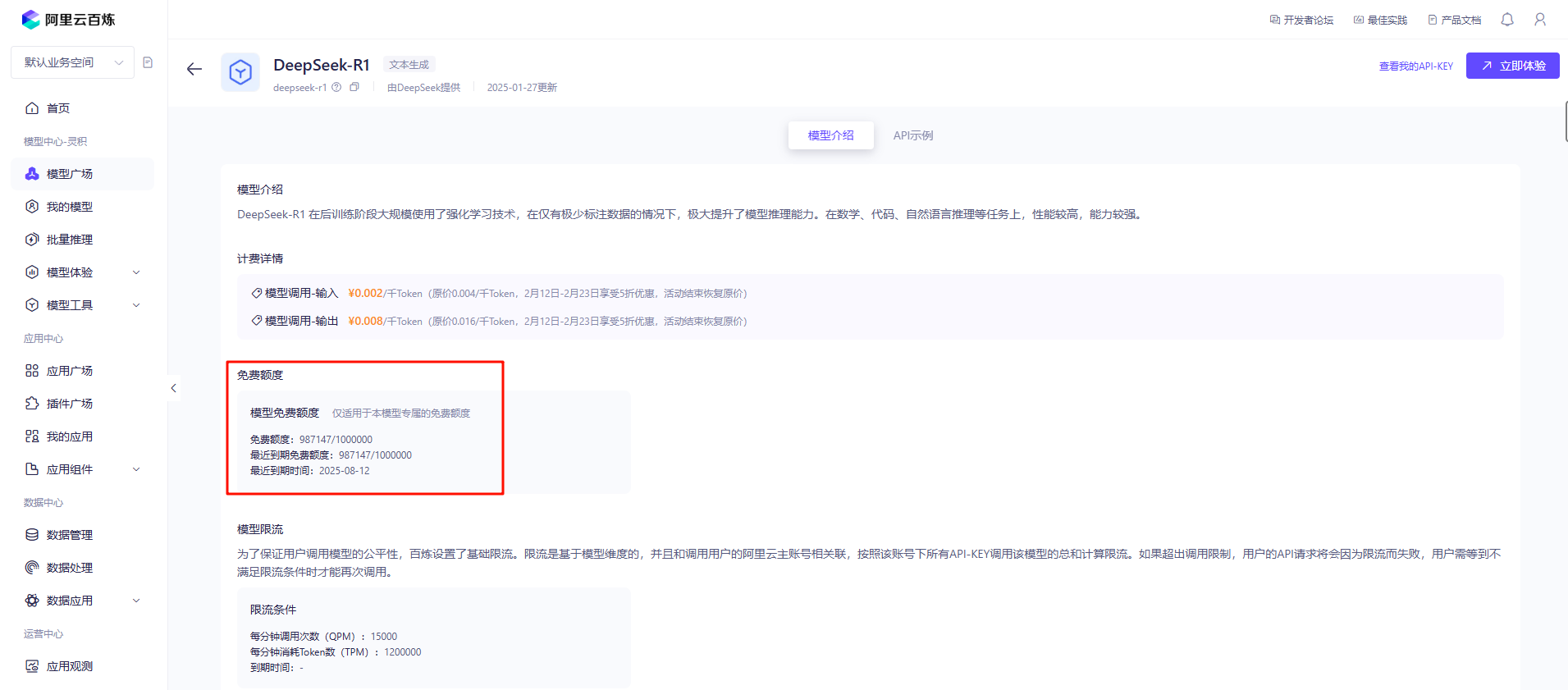Click the 我的应用 sidebar icon

pyautogui.click(x=32, y=436)
